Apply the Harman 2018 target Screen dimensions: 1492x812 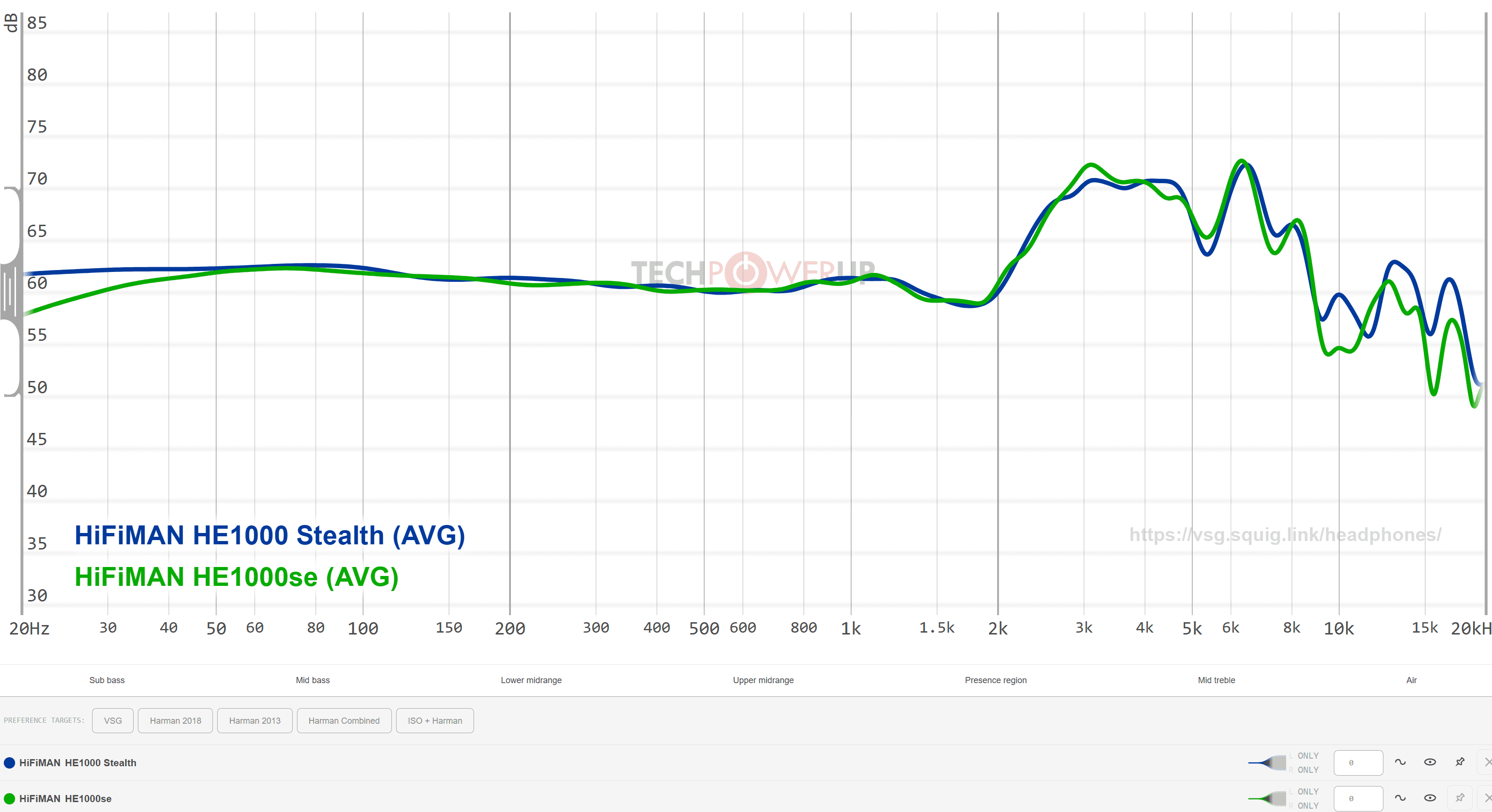click(x=176, y=720)
